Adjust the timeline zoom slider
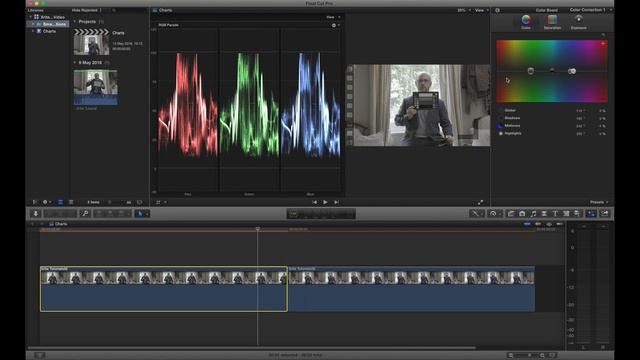The height and width of the screenshot is (360, 640). (529, 355)
